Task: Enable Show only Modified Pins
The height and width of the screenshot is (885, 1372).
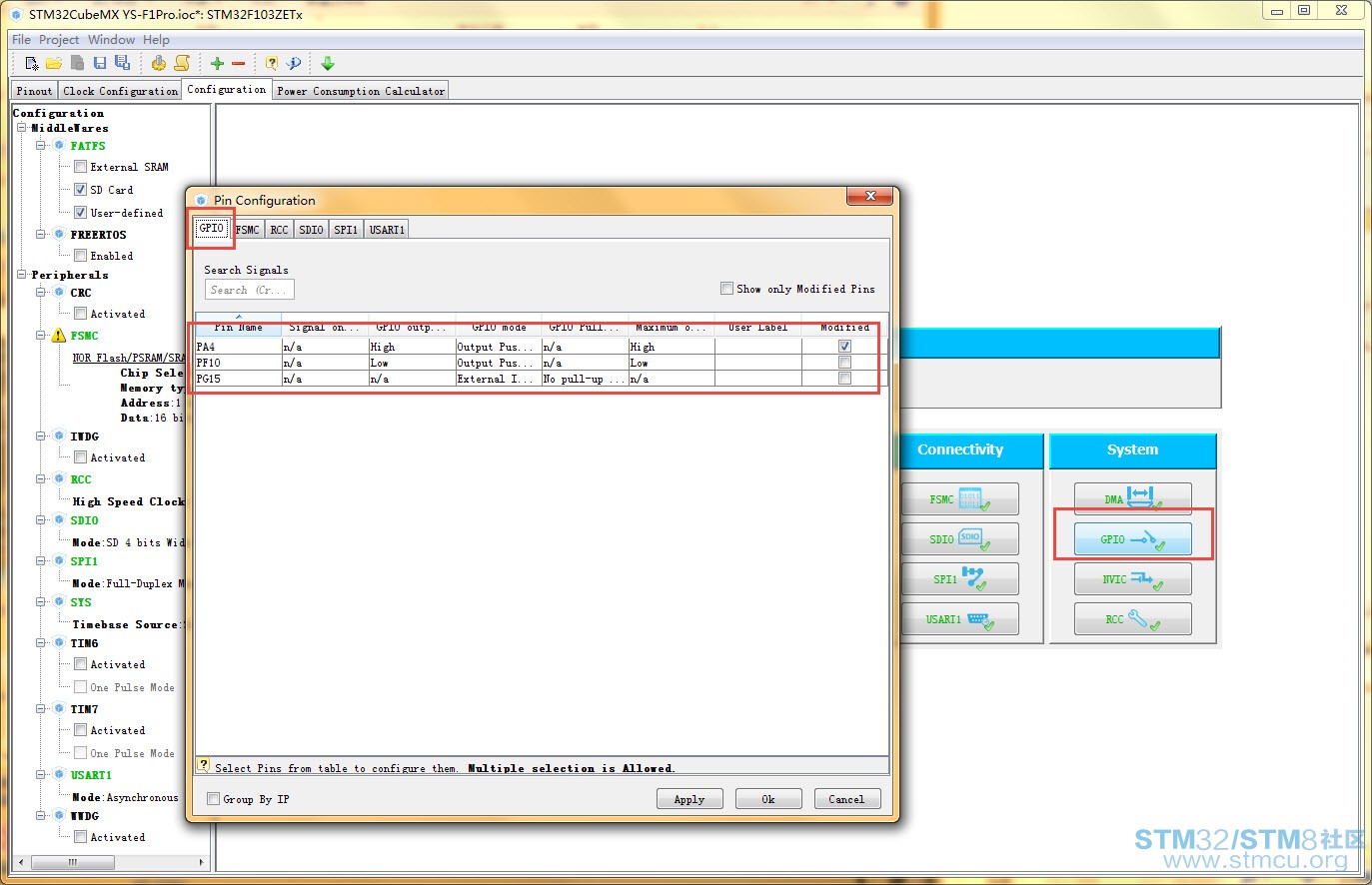Action: pyautogui.click(x=726, y=289)
